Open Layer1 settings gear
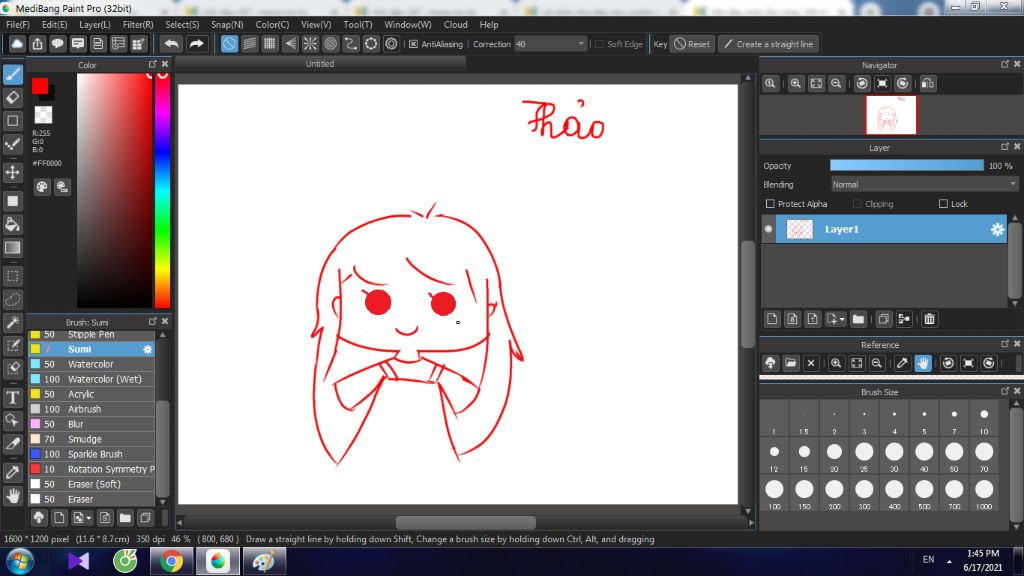Viewport: 1024px width, 576px height. [997, 229]
